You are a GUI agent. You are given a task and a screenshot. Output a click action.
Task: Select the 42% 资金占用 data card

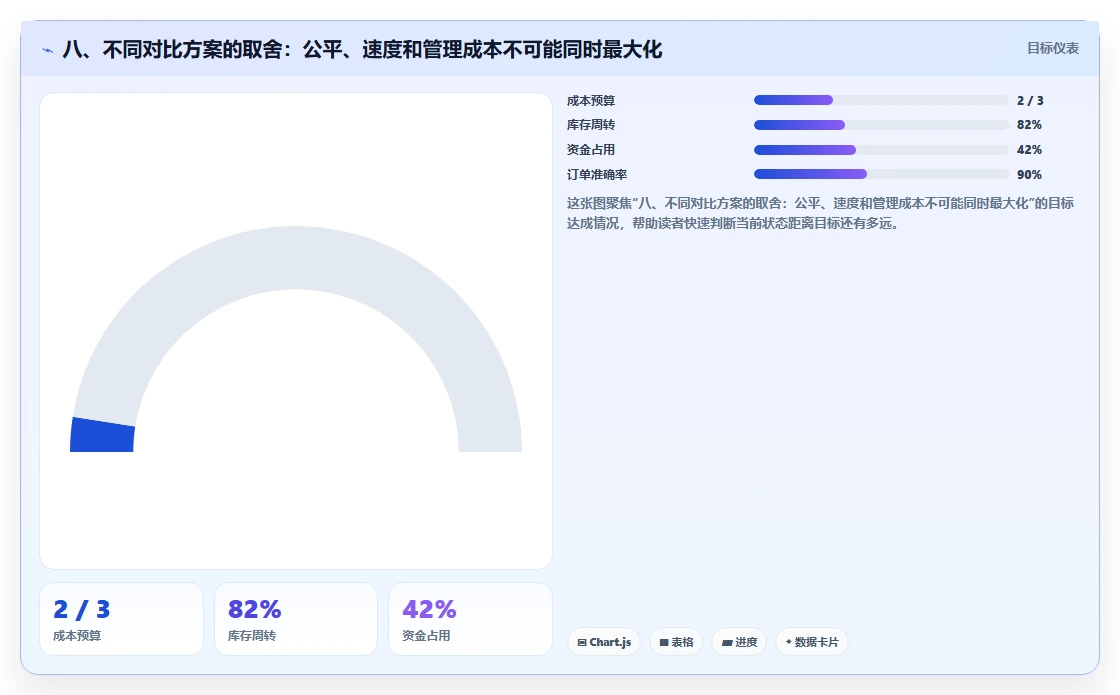point(470,619)
